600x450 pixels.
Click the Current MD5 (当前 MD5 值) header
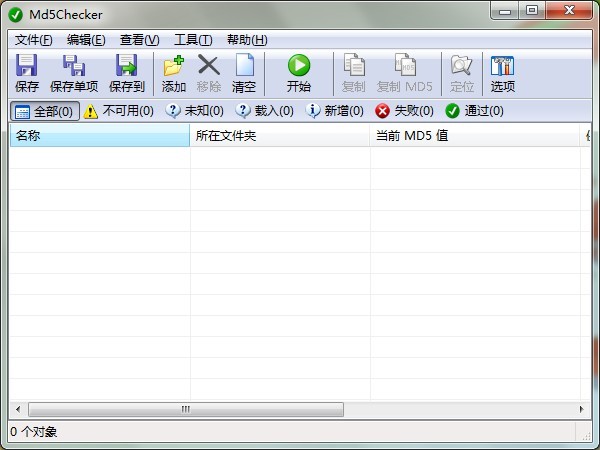[x=470, y=135]
